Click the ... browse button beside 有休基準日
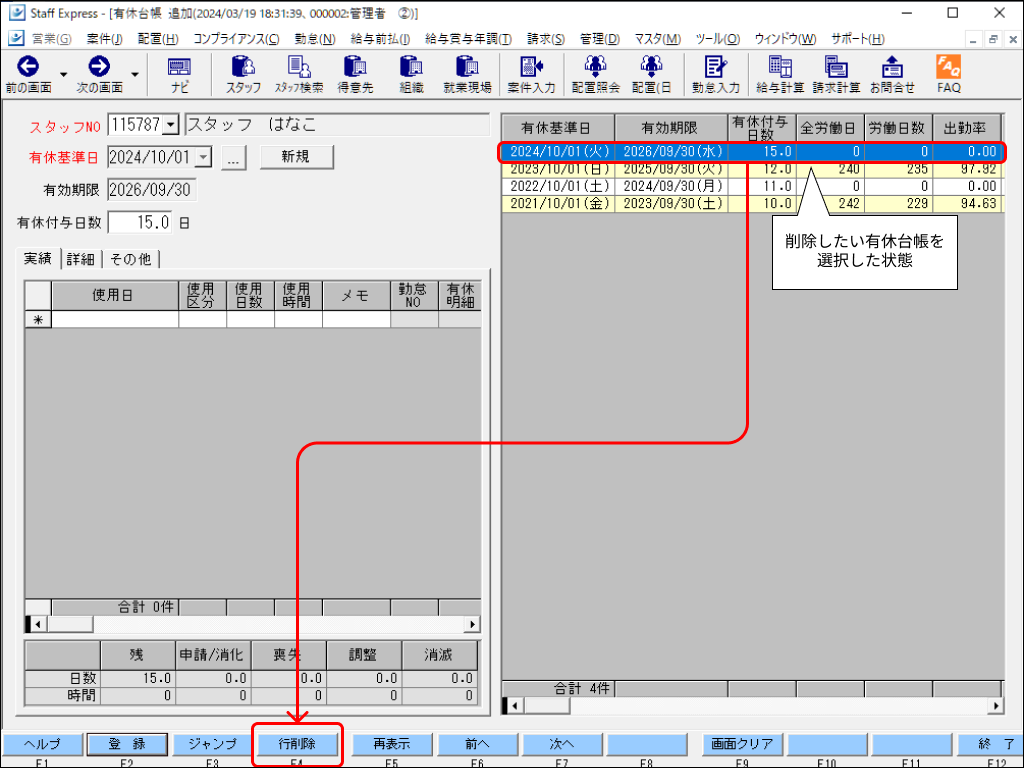1024x768 pixels. pos(234,157)
